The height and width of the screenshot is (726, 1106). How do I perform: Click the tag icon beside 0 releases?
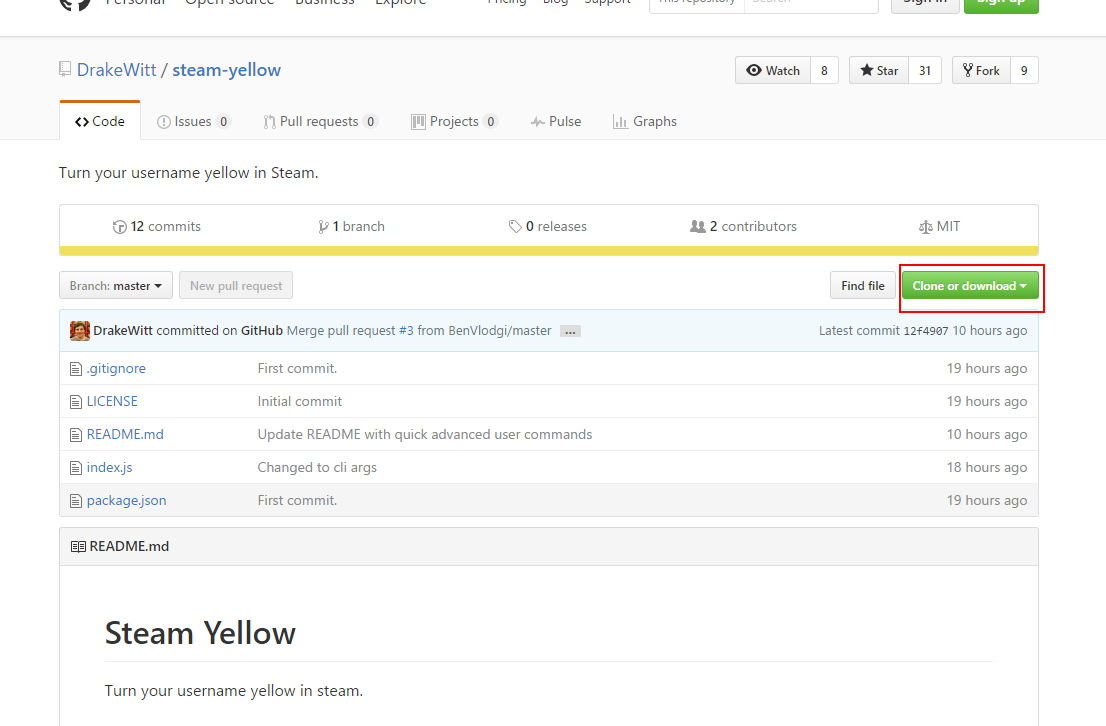515,226
